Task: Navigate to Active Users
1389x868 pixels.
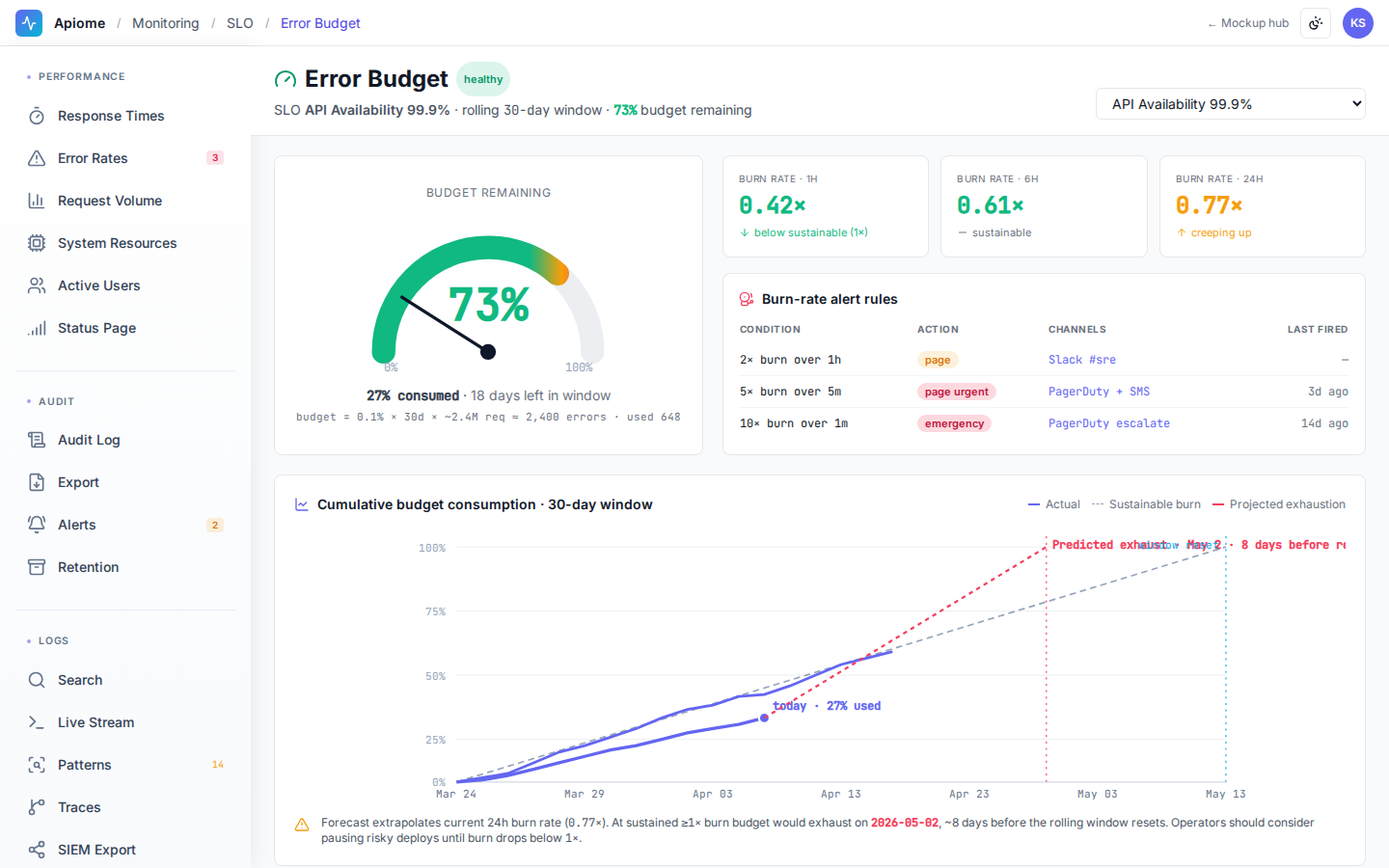Action: (125, 285)
